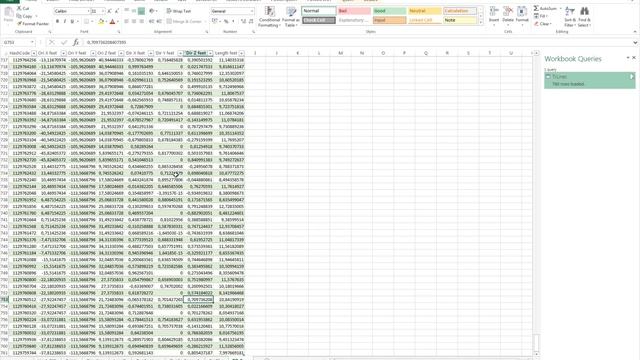Click the Insert Function fx icon

coord(76,42)
